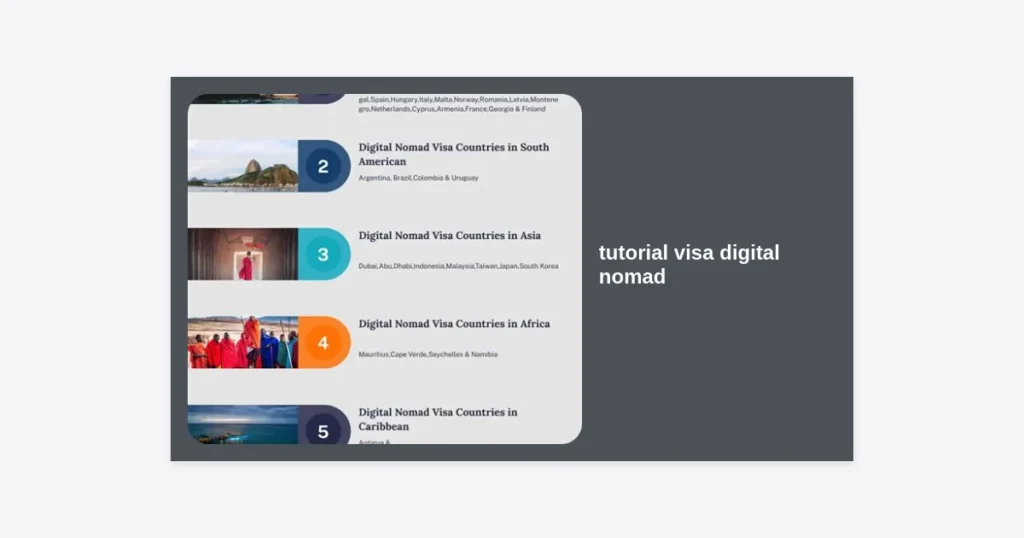Viewport: 1024px width, 538px height.
Task: Open the Caribbean seascape thumbnail
Action: coord(243,425)
